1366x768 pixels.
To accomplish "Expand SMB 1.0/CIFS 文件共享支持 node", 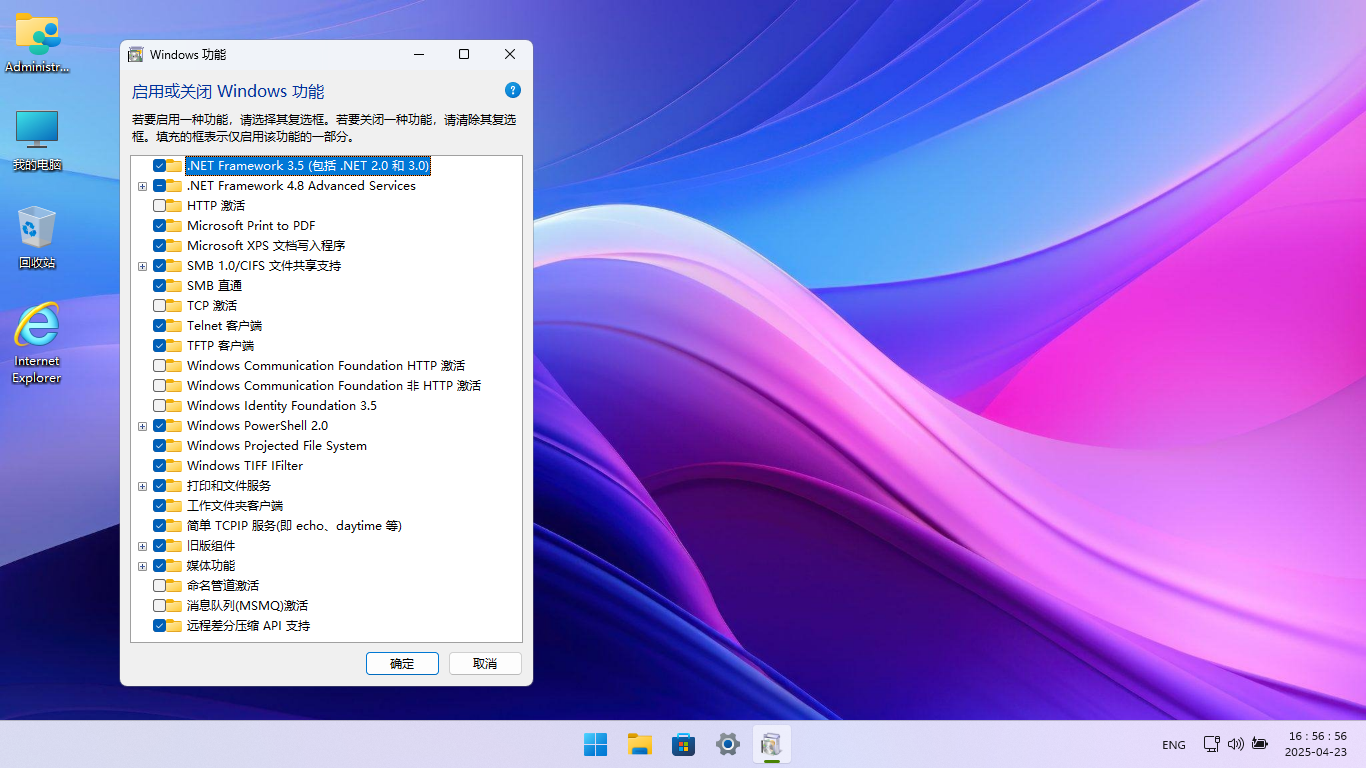I will (x=142, y=266).
